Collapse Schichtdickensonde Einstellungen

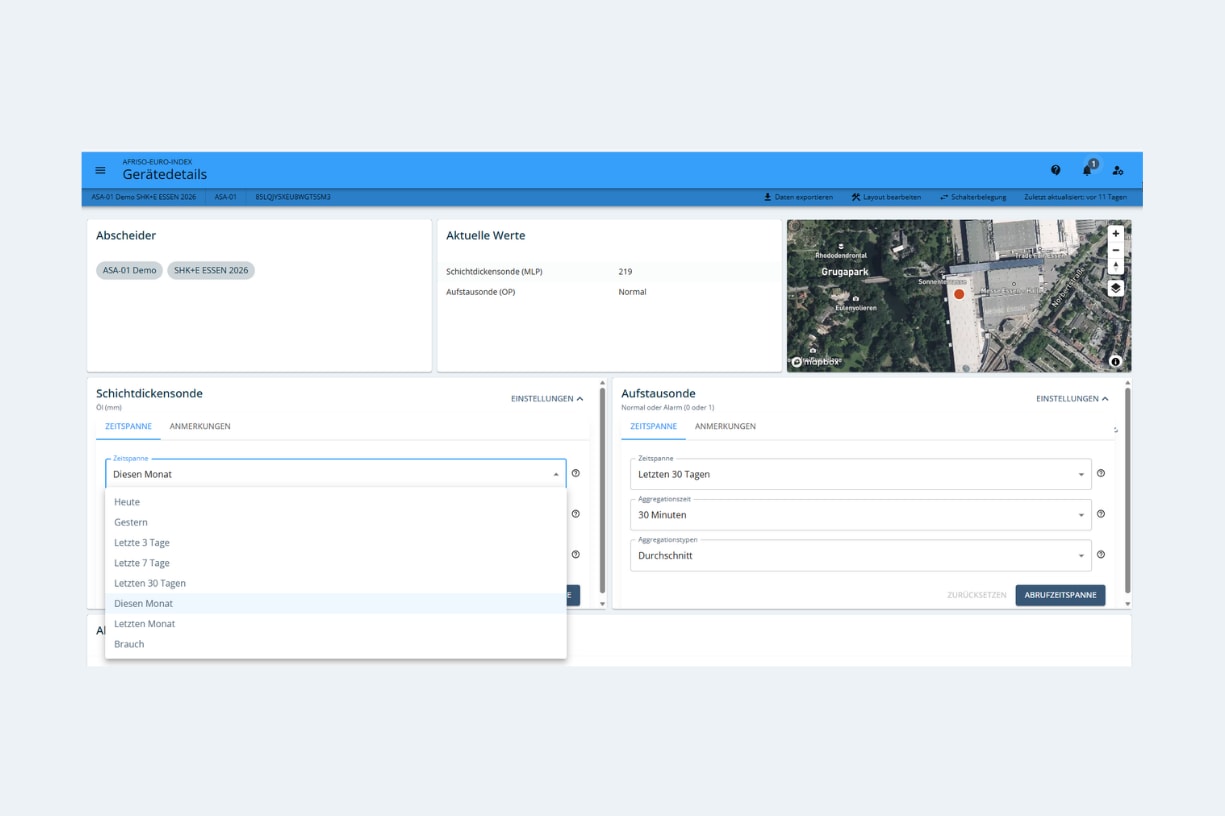tap(547, 398)
